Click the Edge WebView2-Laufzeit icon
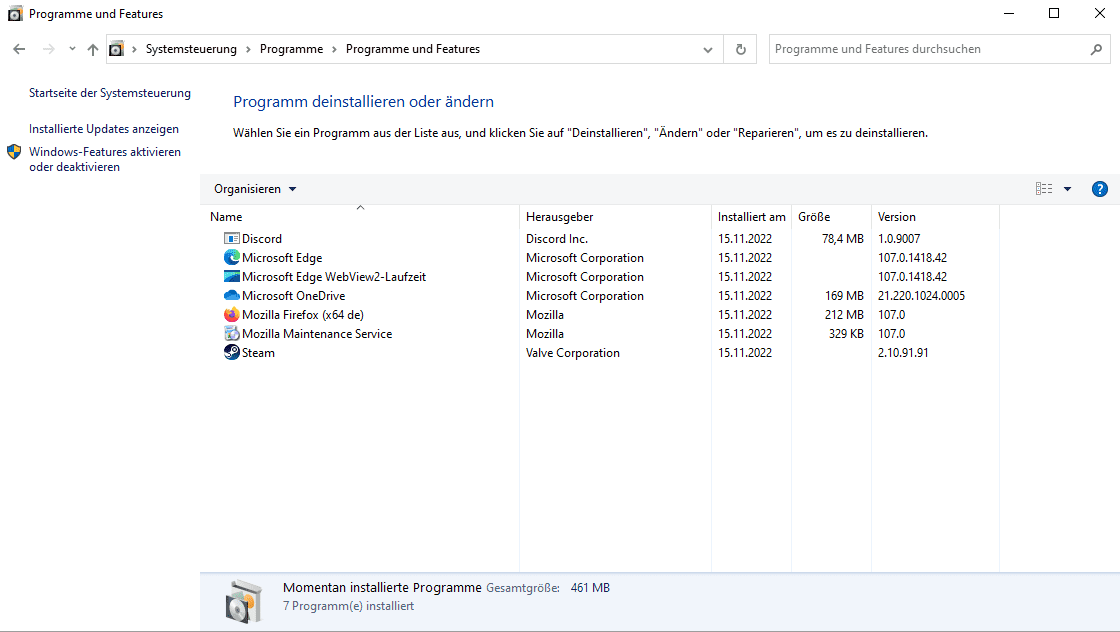This screenshot has width=1120, height=632. [231, 276]
